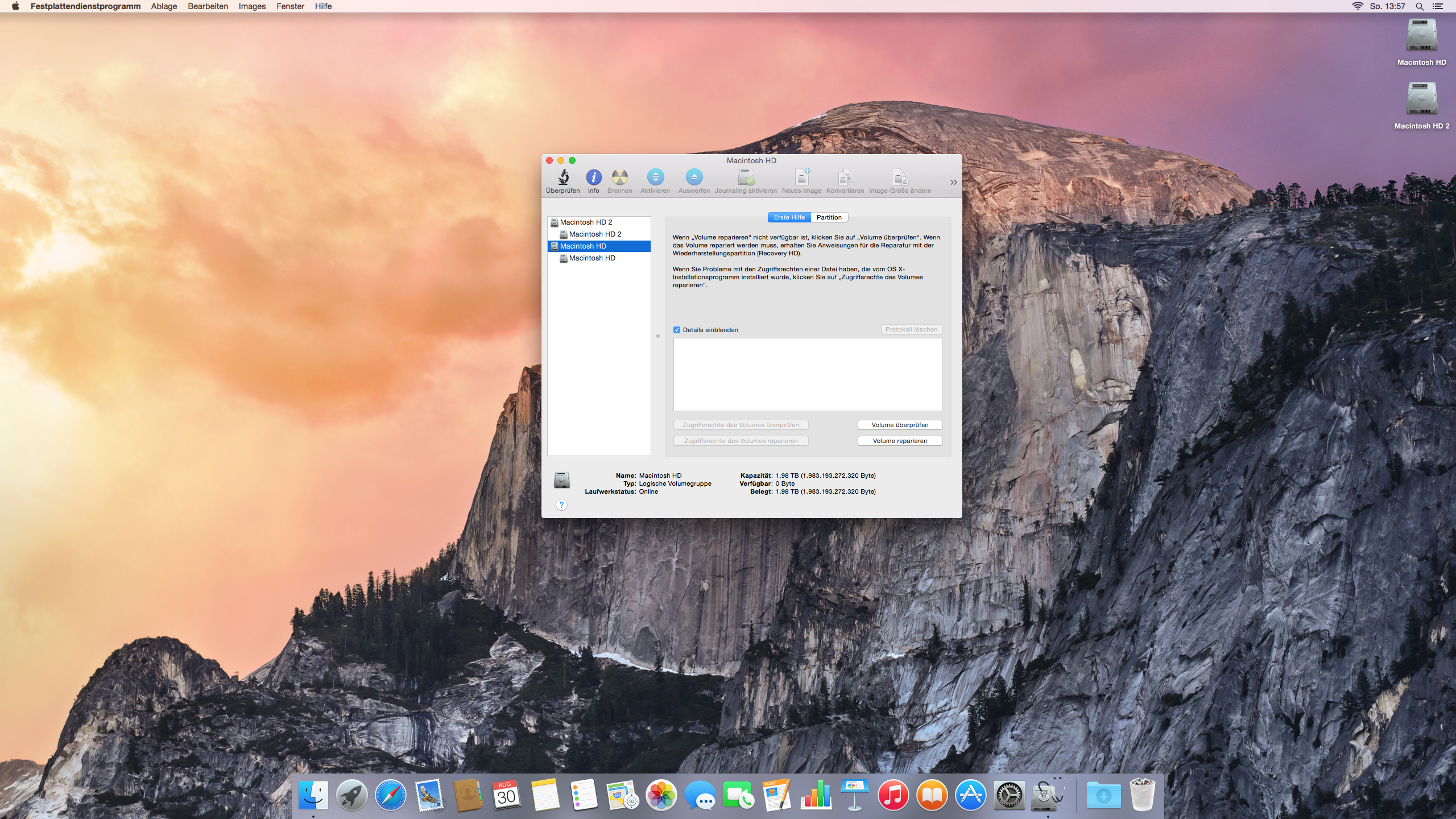1456x819 pixels.
Task: Click inside the details log text area
Action: (x=808, y=375)
